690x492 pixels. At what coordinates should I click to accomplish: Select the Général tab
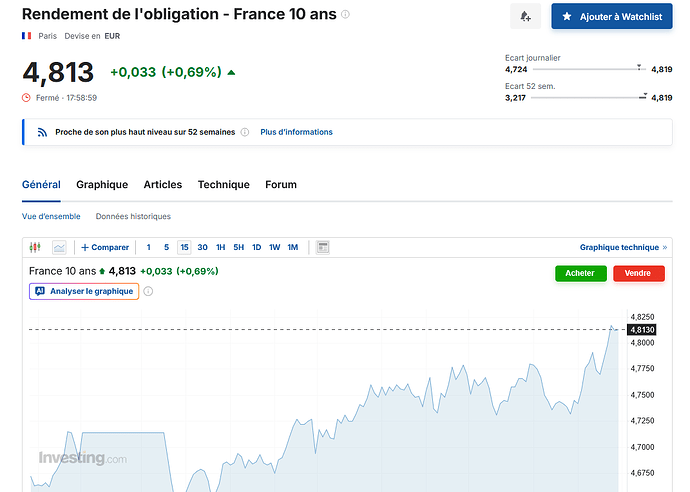(41, 184)
